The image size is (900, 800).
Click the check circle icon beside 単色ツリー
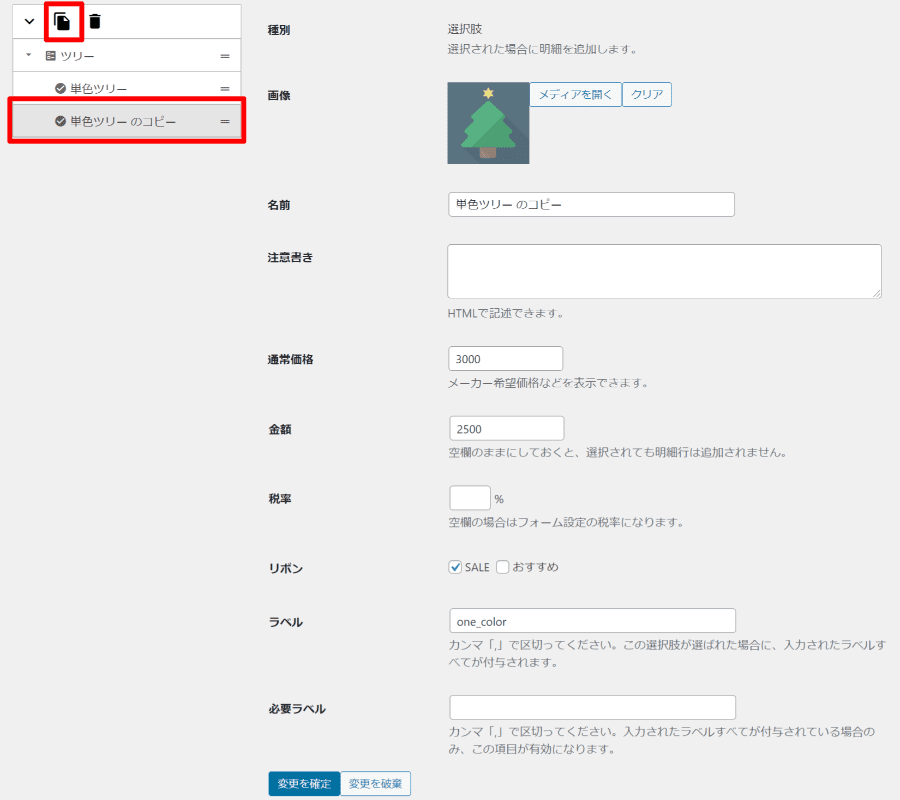pos(60,88)
